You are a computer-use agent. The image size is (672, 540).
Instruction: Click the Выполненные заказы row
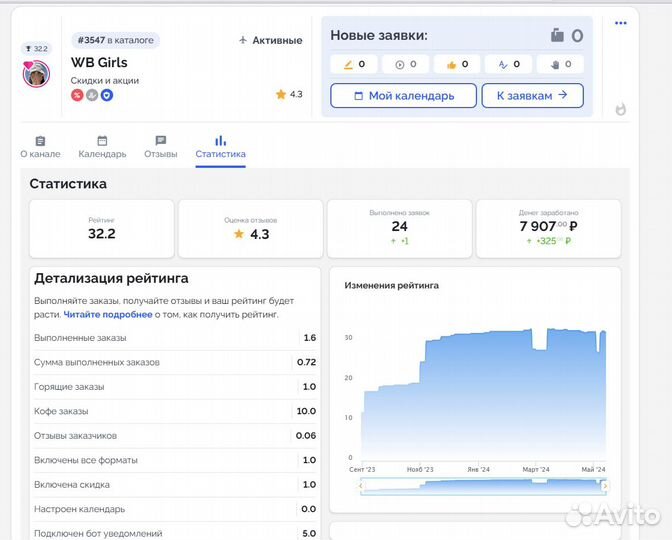pos(175,338)
